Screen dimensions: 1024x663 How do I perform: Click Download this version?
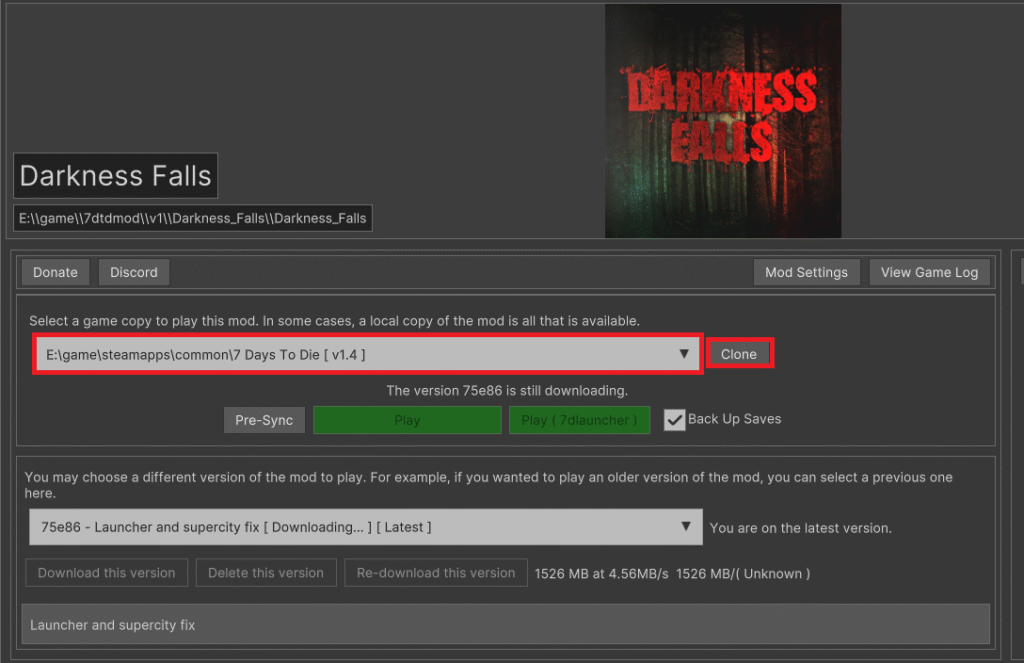(106, 573)
